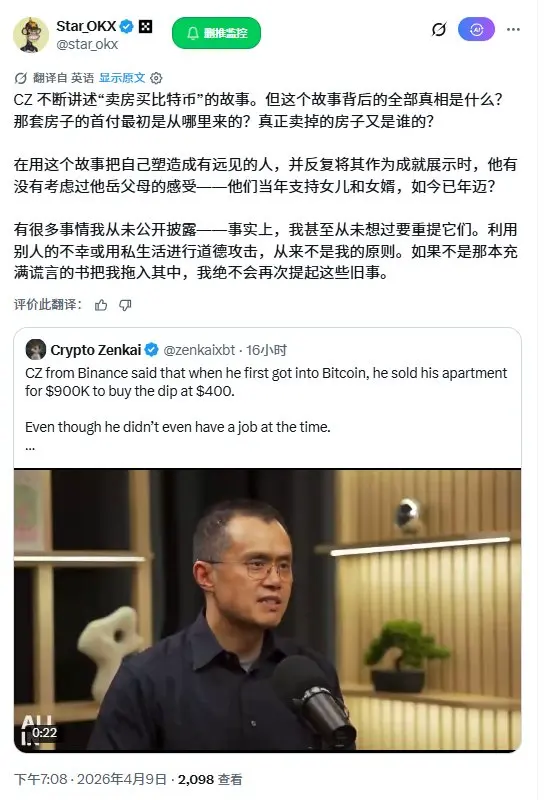
Task: Open the @zenkaixbt handle
Action: pos(199,350)
